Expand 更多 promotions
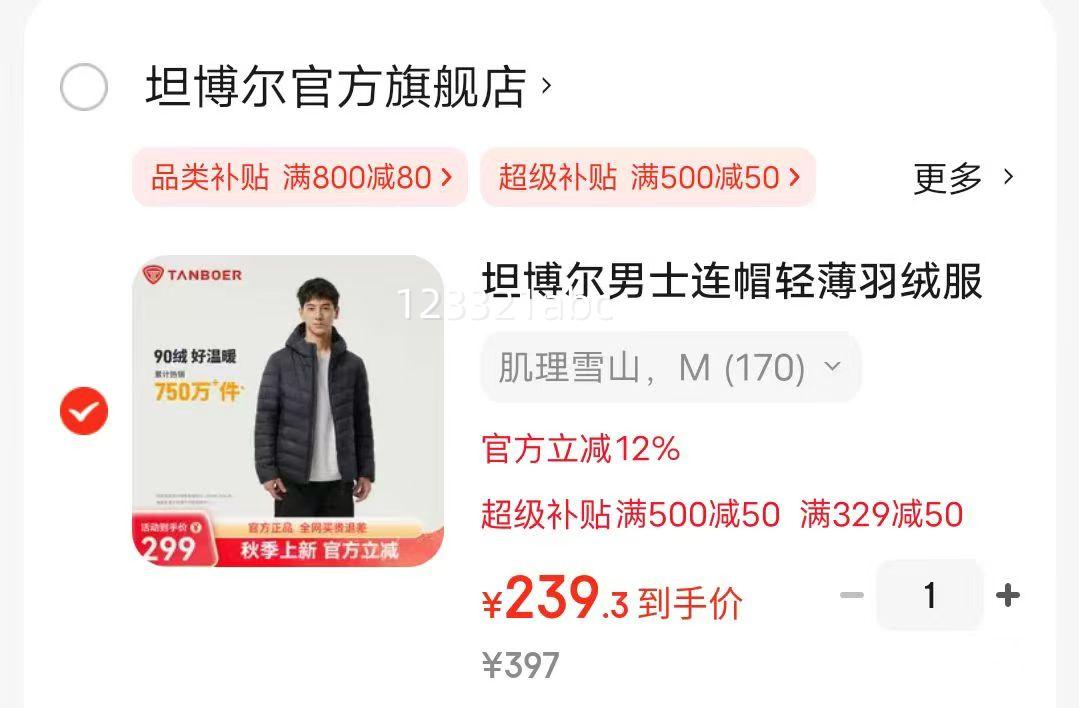Image resolution: width=1079 pixels, height=708 pixels. pyautogui.click(x=948, y=178)
